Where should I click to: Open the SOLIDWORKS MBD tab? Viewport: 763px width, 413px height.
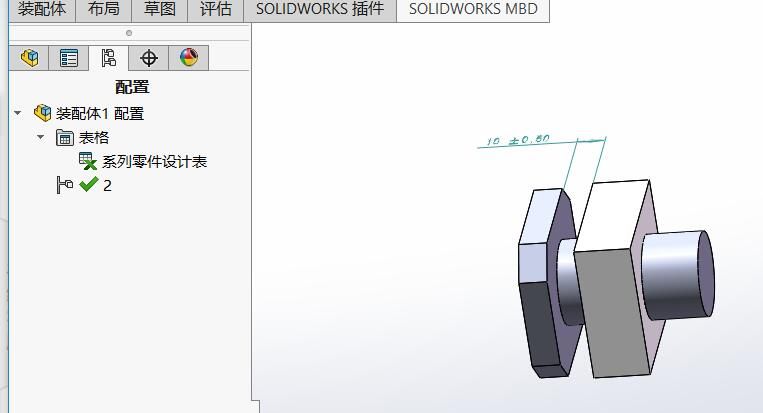tap(473, 10)
